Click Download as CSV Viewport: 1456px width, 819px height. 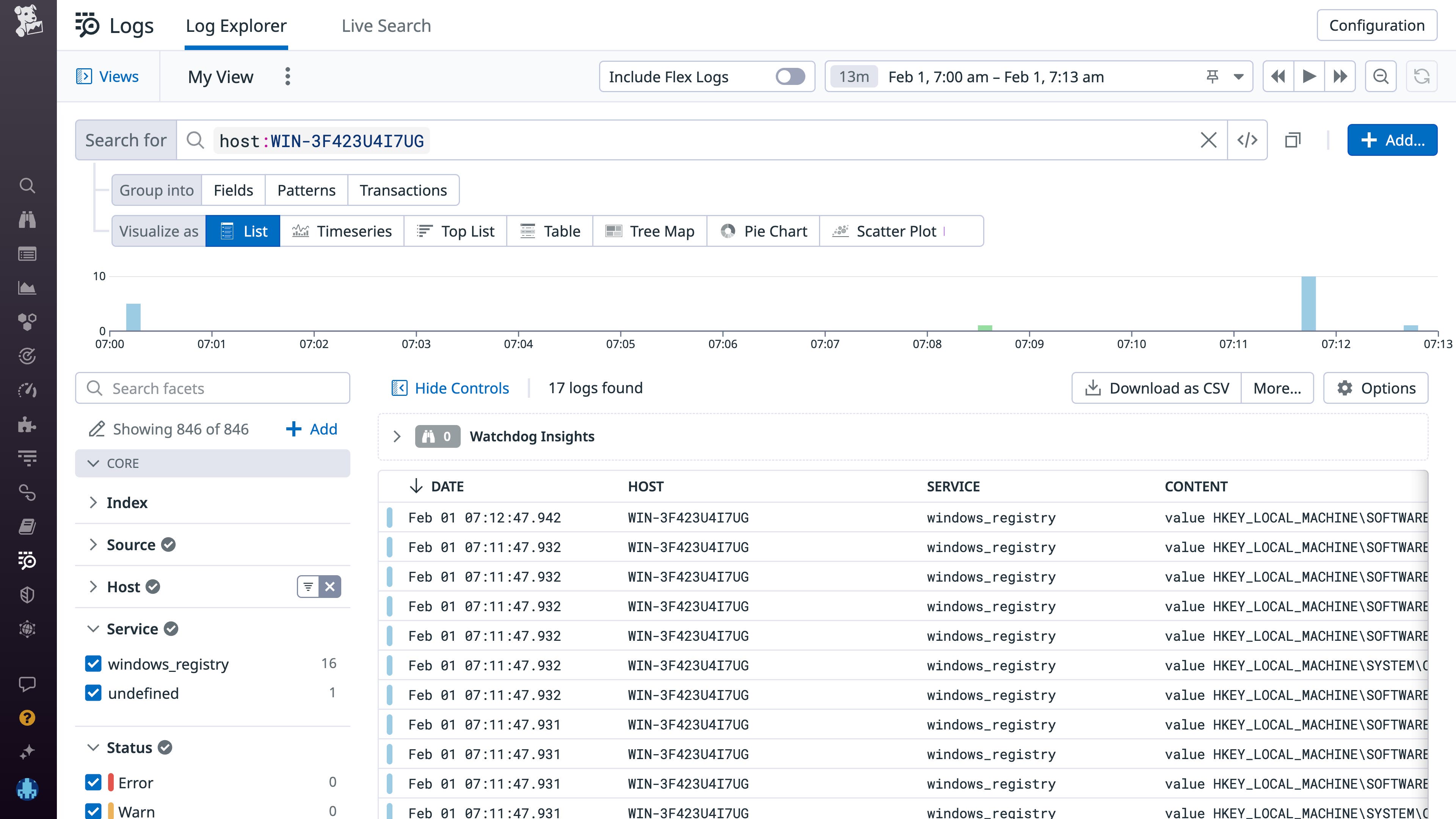pyautogui.click(x=1156, y=388)
